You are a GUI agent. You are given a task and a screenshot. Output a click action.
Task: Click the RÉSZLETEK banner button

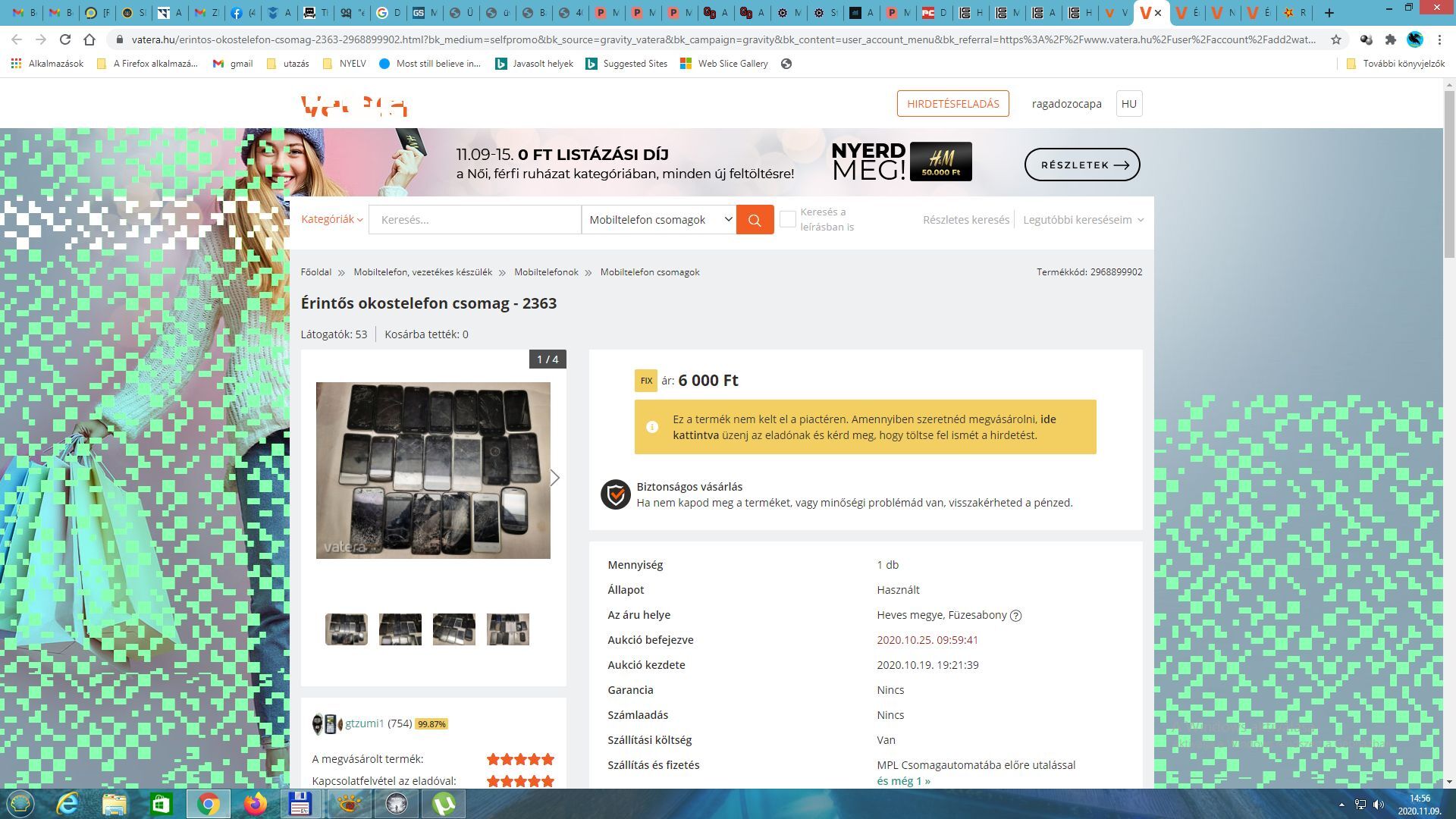click(x=1081, y=165)
